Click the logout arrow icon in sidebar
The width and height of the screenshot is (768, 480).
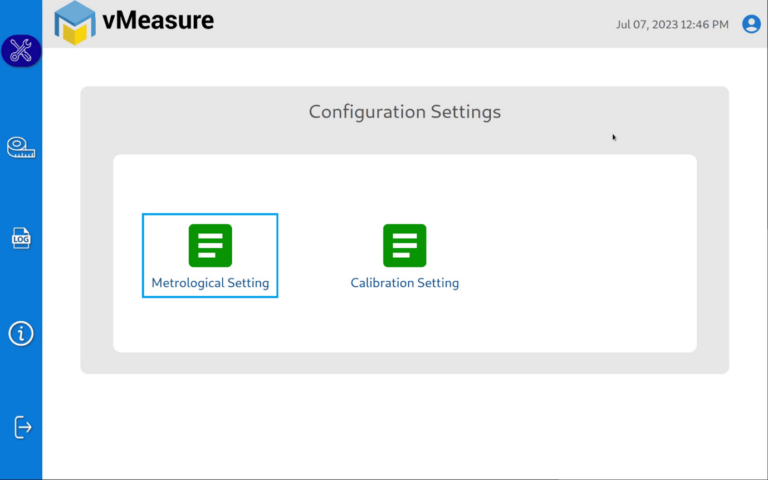23,427
